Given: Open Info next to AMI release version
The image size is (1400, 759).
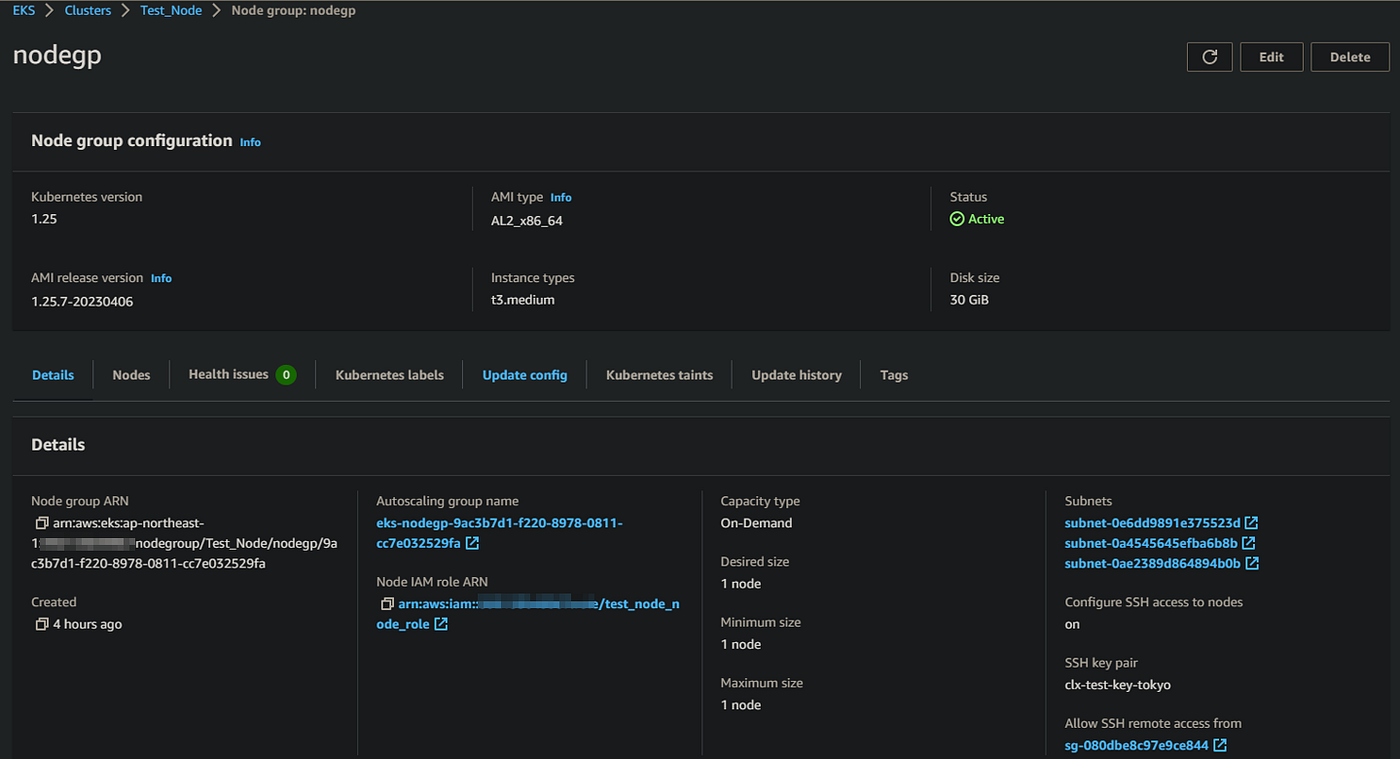Looking at the screenshot, I should 161,278.
